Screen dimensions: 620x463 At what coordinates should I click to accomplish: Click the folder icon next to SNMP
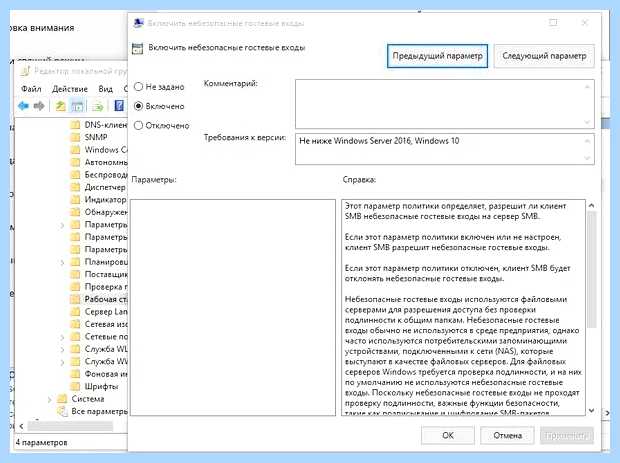75,137
